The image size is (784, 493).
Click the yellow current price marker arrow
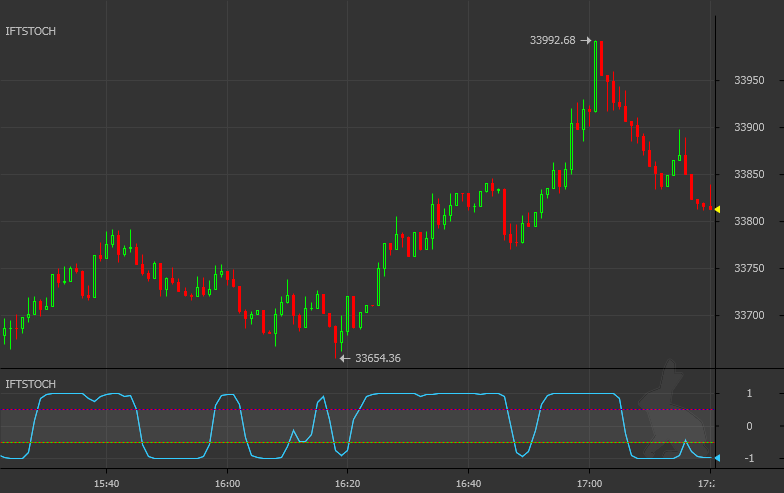point(718,210)
